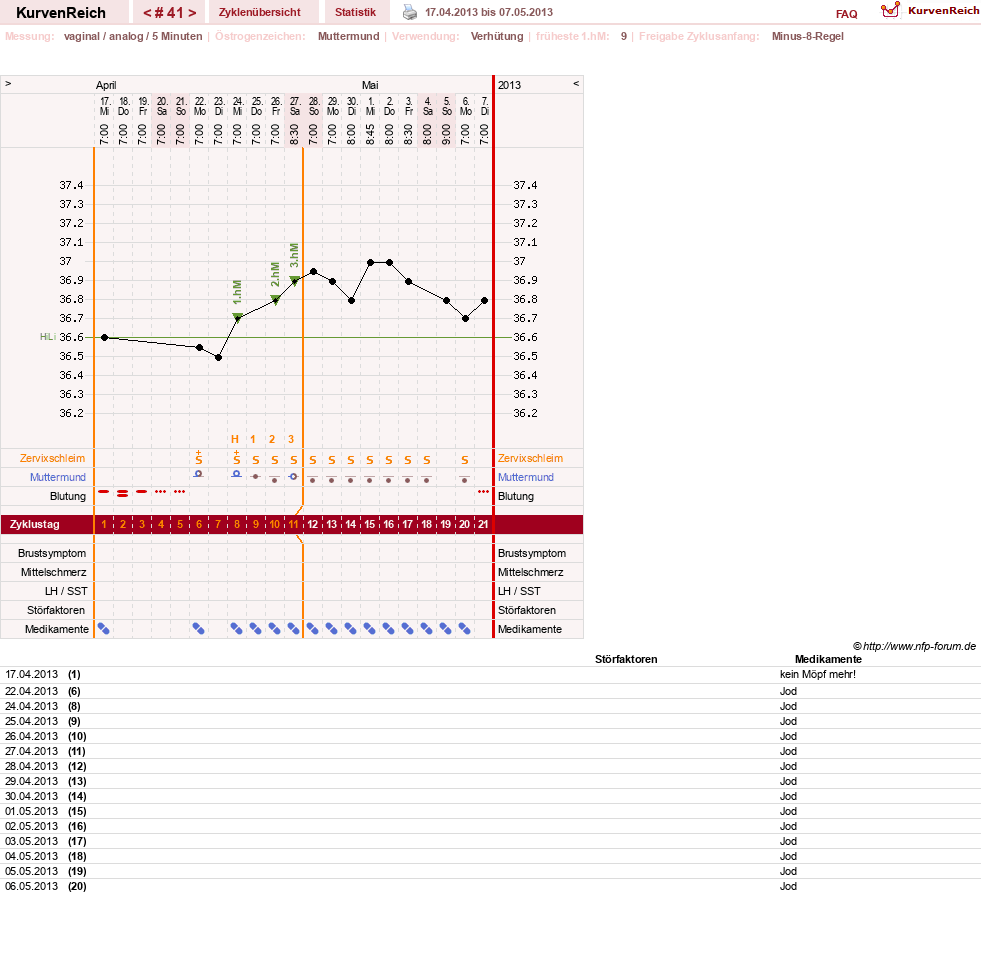Click the 2.hM green triangle marker
Screen dimensions: 981x978
point(275,299)
